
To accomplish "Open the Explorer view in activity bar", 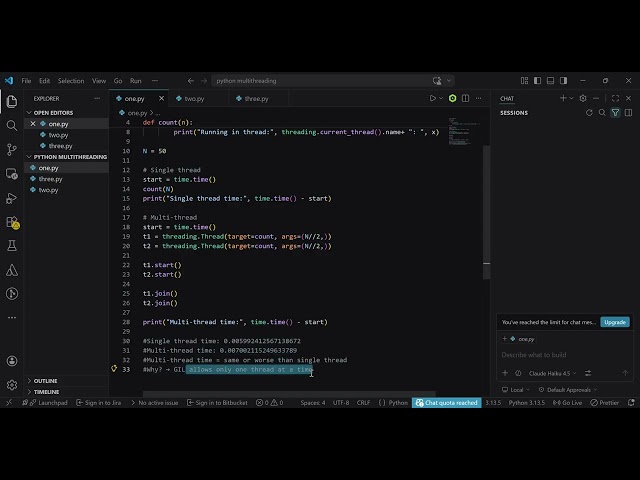I will 12,101.
